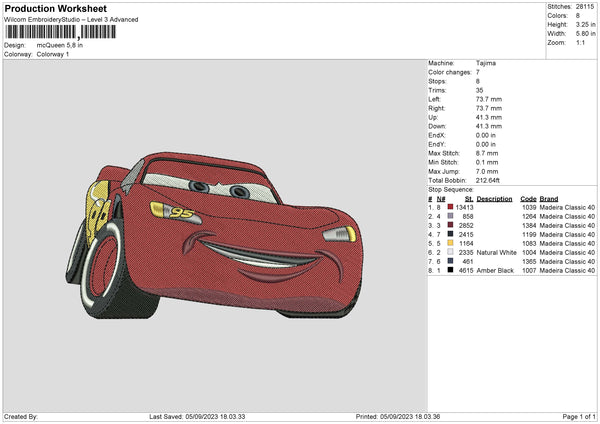Click the lavender thread swatch, code 1264
Viewport: 600px width, 424px height.
(452, 216)
